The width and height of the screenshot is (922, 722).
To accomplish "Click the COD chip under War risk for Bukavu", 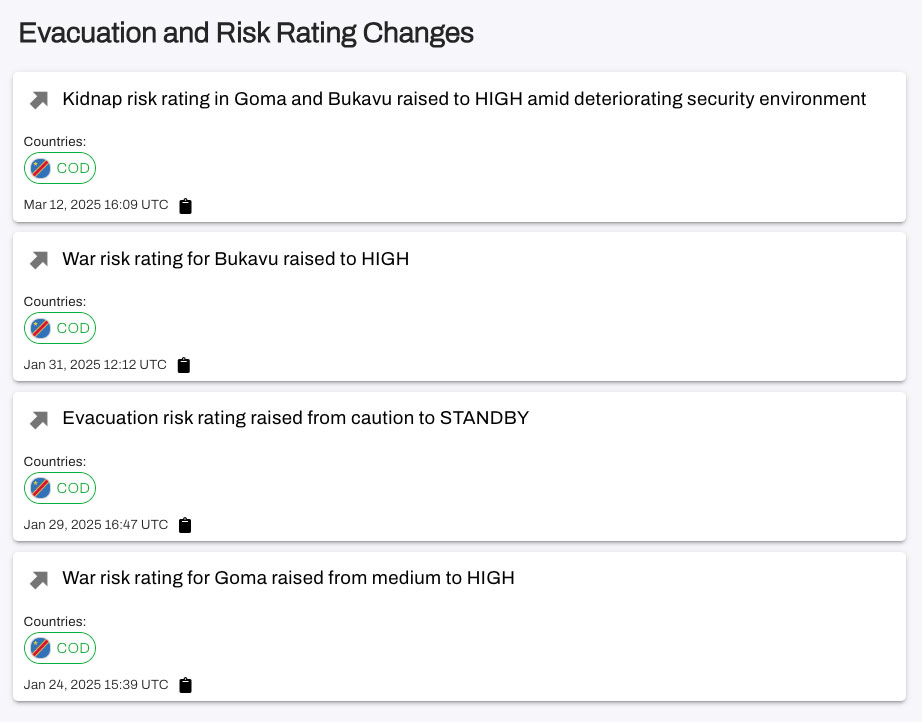I will pyautogui.click(x=60, y=328).
